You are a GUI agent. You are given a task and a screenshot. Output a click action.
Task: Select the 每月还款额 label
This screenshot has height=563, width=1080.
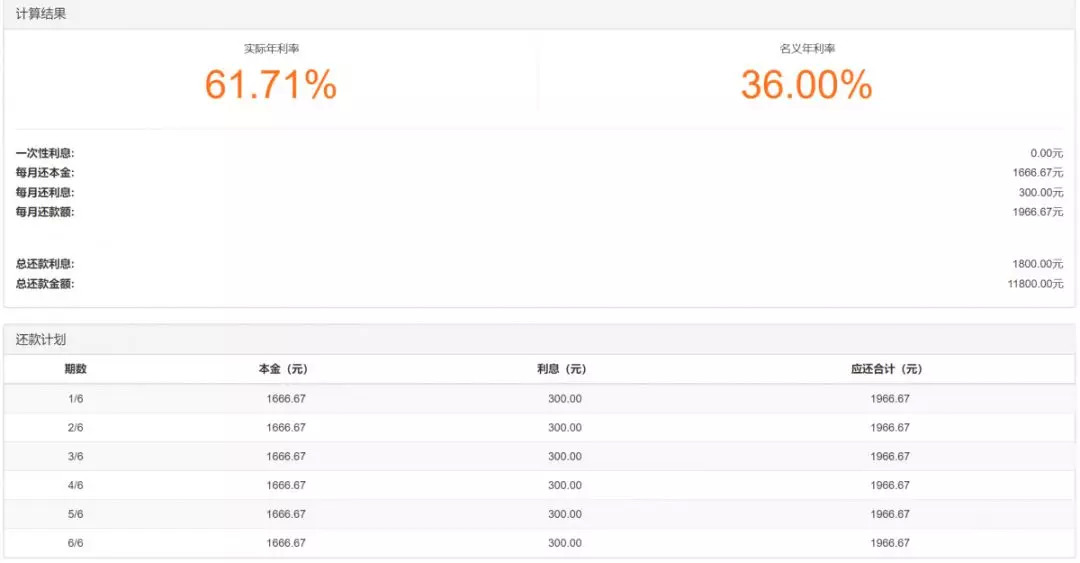point(45,212)
